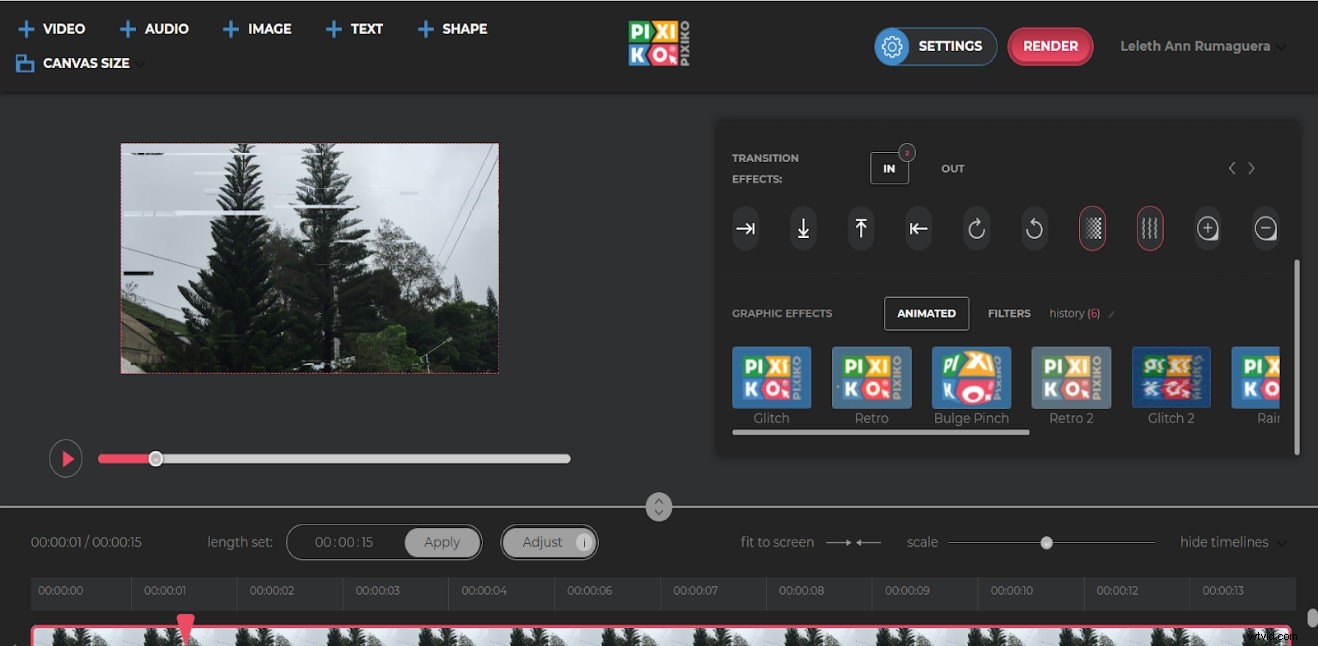Screen dimensions: 1318x646
Task: Switch transition effects to OUT mode
Action: pos(952,168)
